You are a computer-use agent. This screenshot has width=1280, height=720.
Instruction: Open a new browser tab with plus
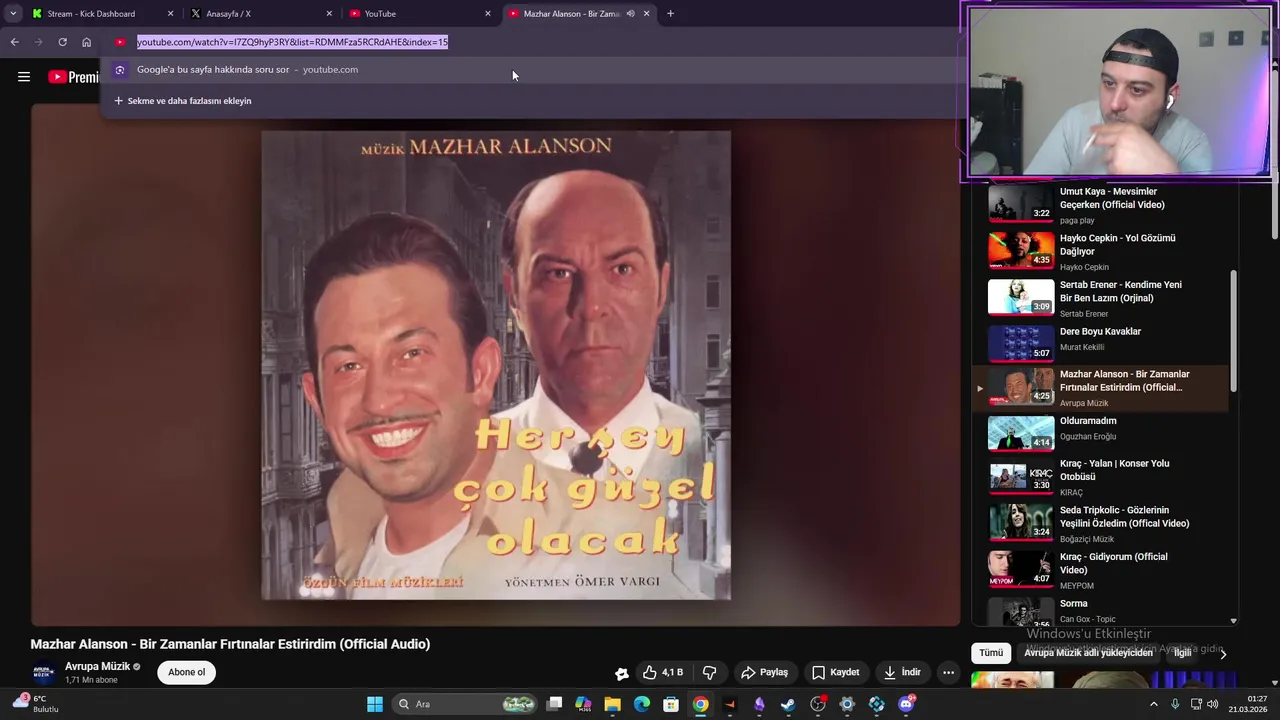pos(670,14)
